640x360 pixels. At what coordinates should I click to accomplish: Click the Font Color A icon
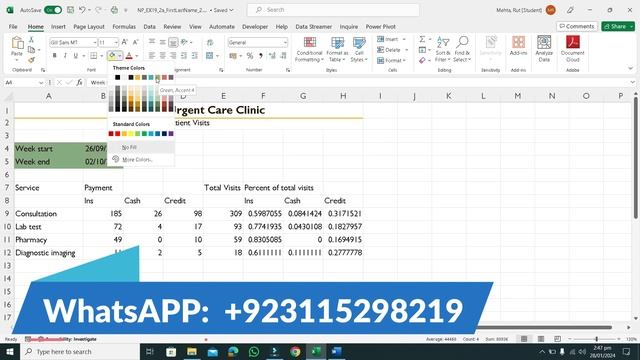pos(129,56)
